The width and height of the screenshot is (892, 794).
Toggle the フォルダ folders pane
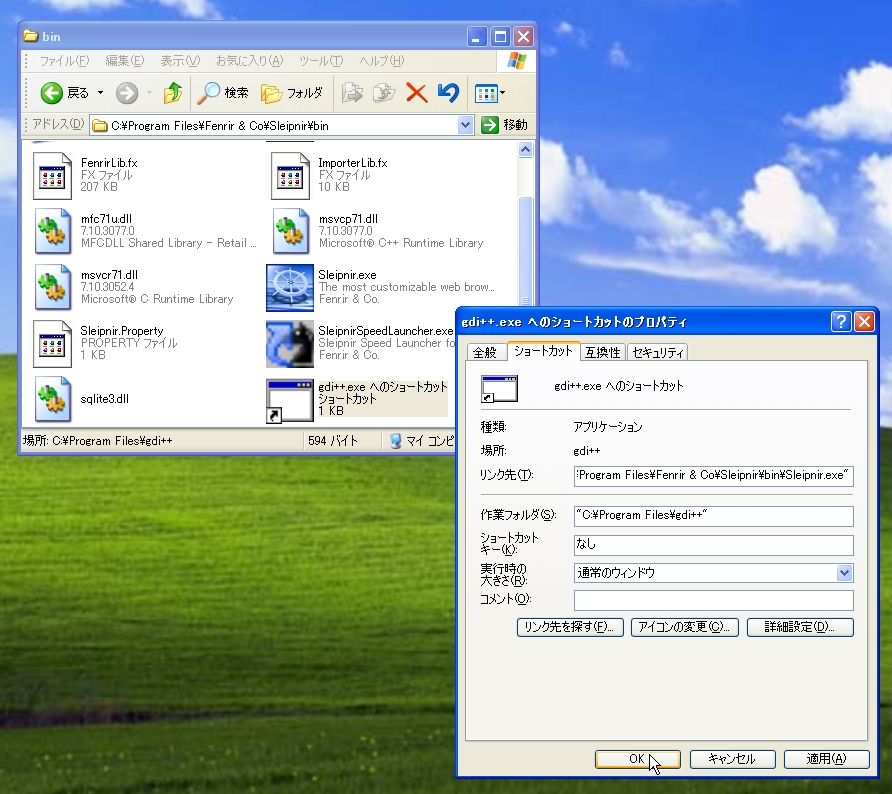tap(292, 93)
